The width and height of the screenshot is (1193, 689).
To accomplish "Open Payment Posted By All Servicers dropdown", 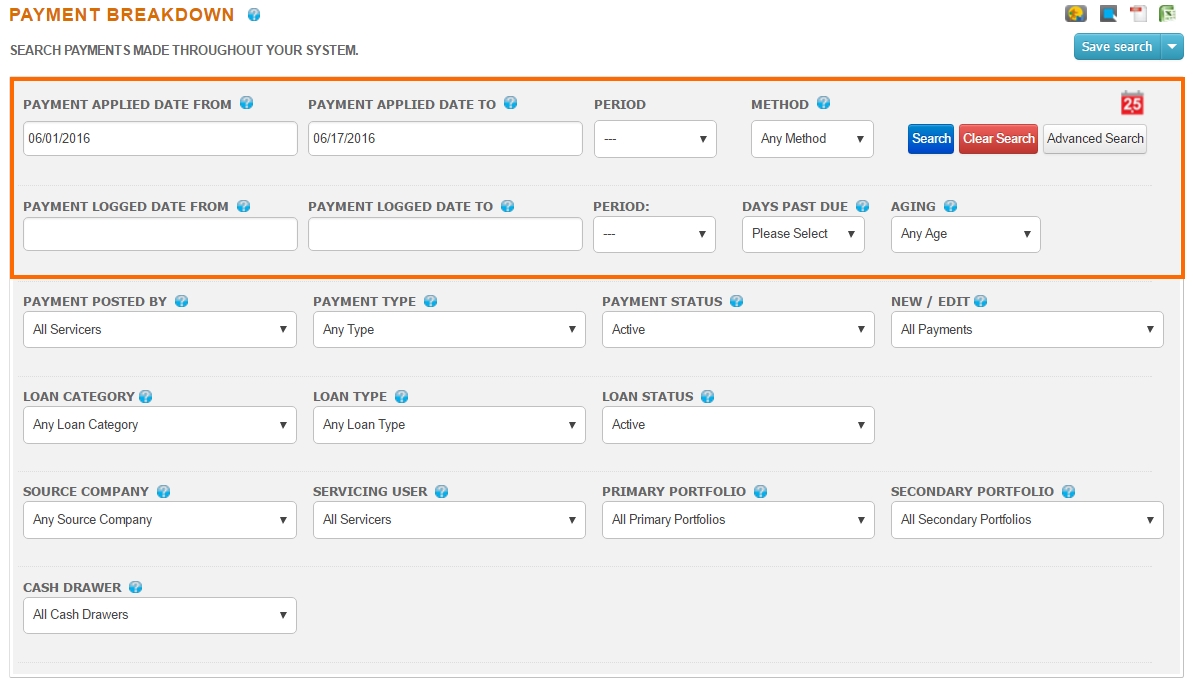I will click(160, 329).
